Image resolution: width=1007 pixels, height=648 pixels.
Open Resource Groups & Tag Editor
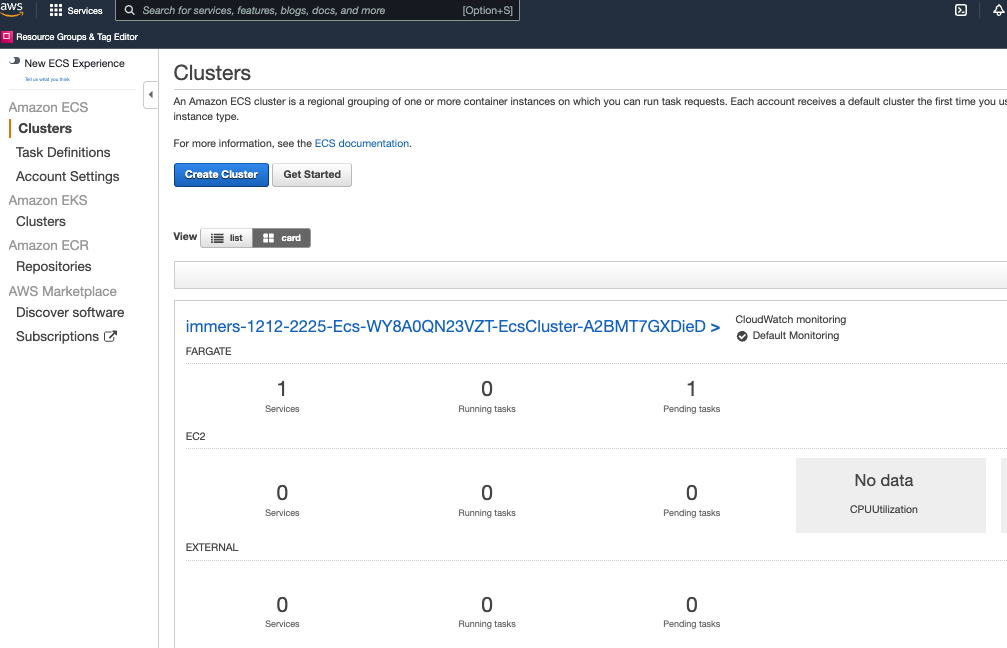point(77,37)
